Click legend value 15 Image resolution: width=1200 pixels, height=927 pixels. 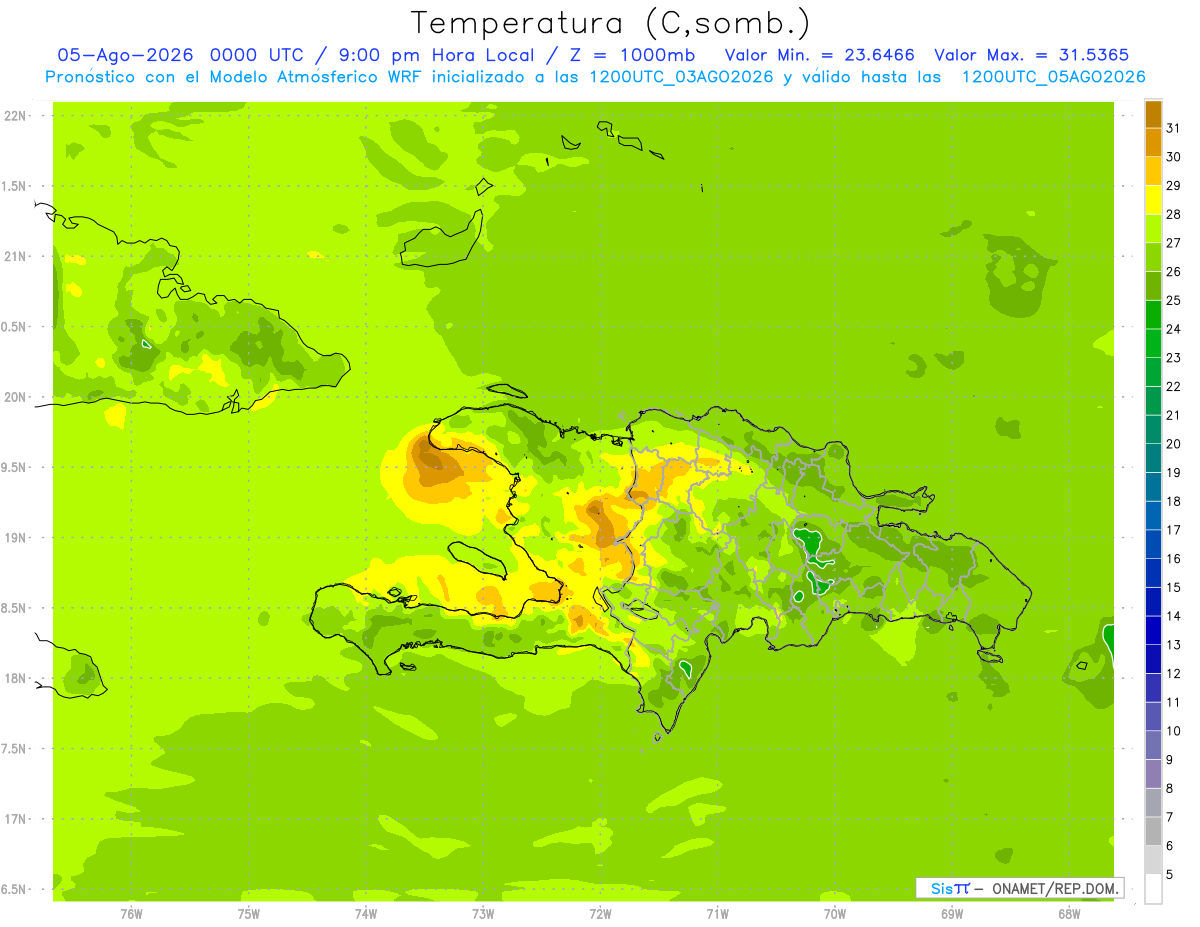[1173, 587]
